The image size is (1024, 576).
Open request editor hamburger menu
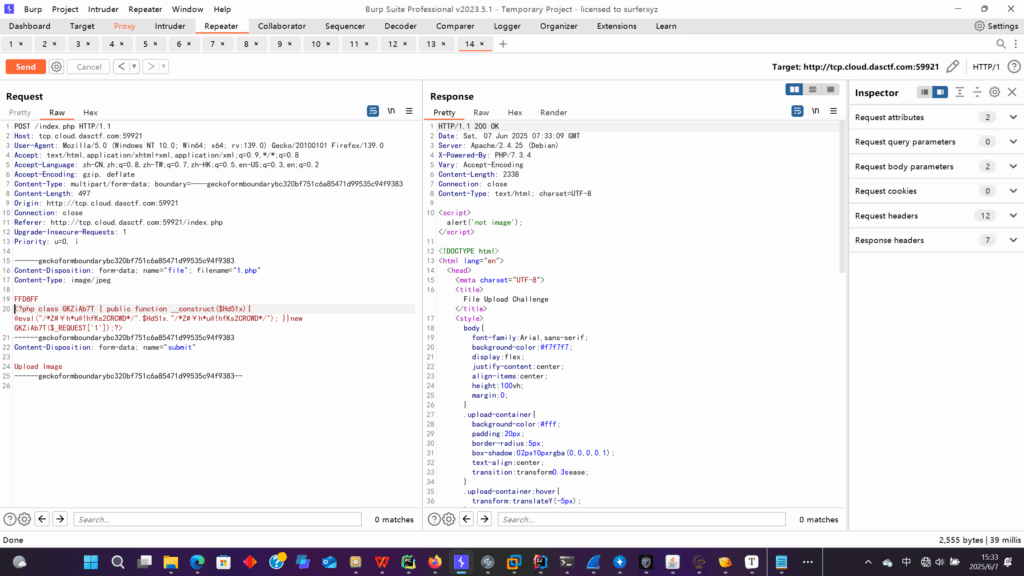click(409, 111)
